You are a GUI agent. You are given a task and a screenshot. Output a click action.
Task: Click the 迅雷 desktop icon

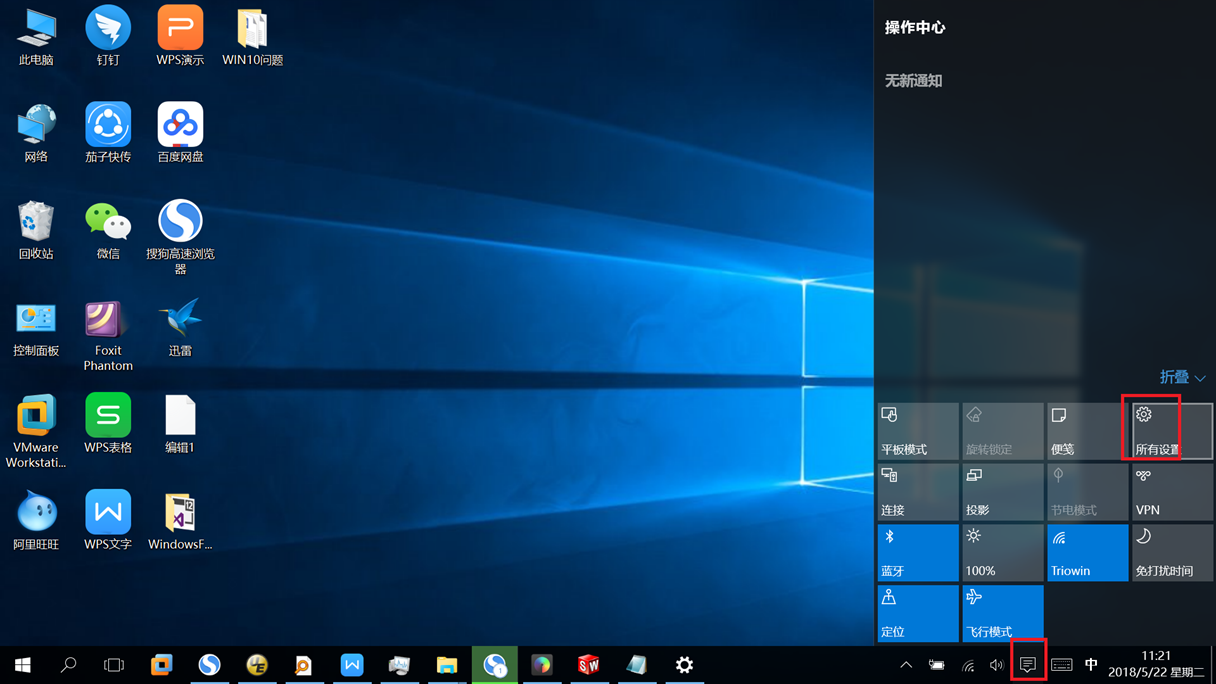[x=180, y=328]
